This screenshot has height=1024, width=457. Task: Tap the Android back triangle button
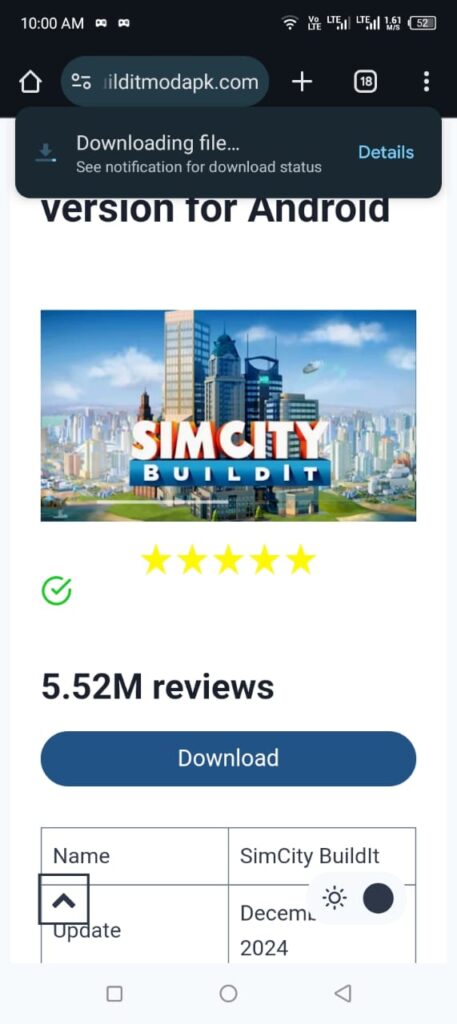tap(343, 994)
